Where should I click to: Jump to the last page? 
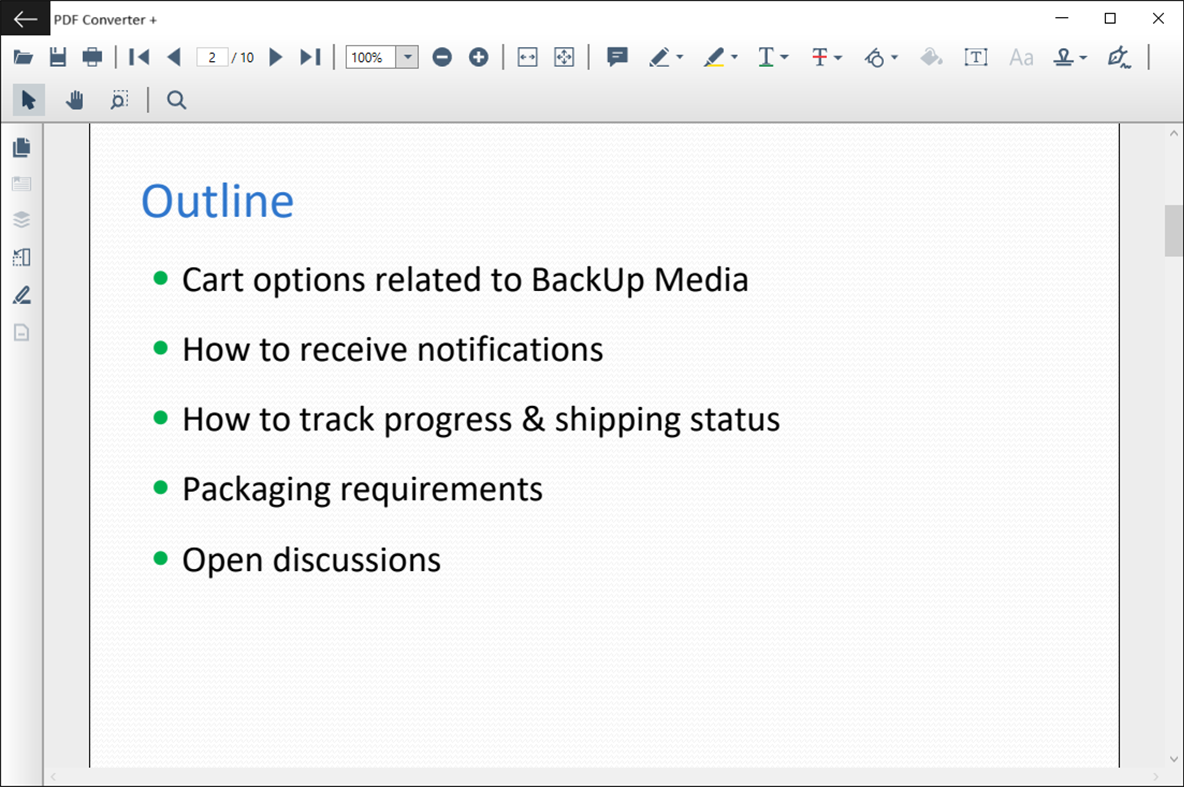(x=310, y=57)
